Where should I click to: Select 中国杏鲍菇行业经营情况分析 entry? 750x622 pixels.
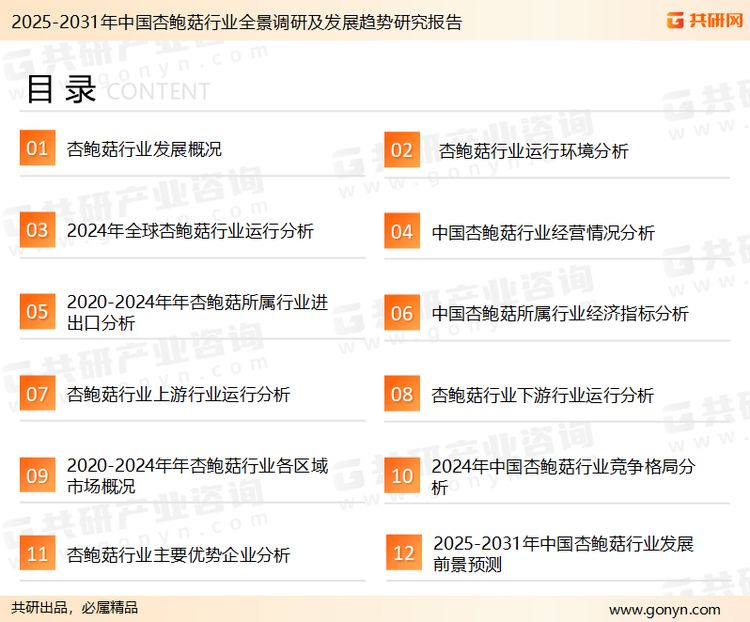tap(543, 233)
